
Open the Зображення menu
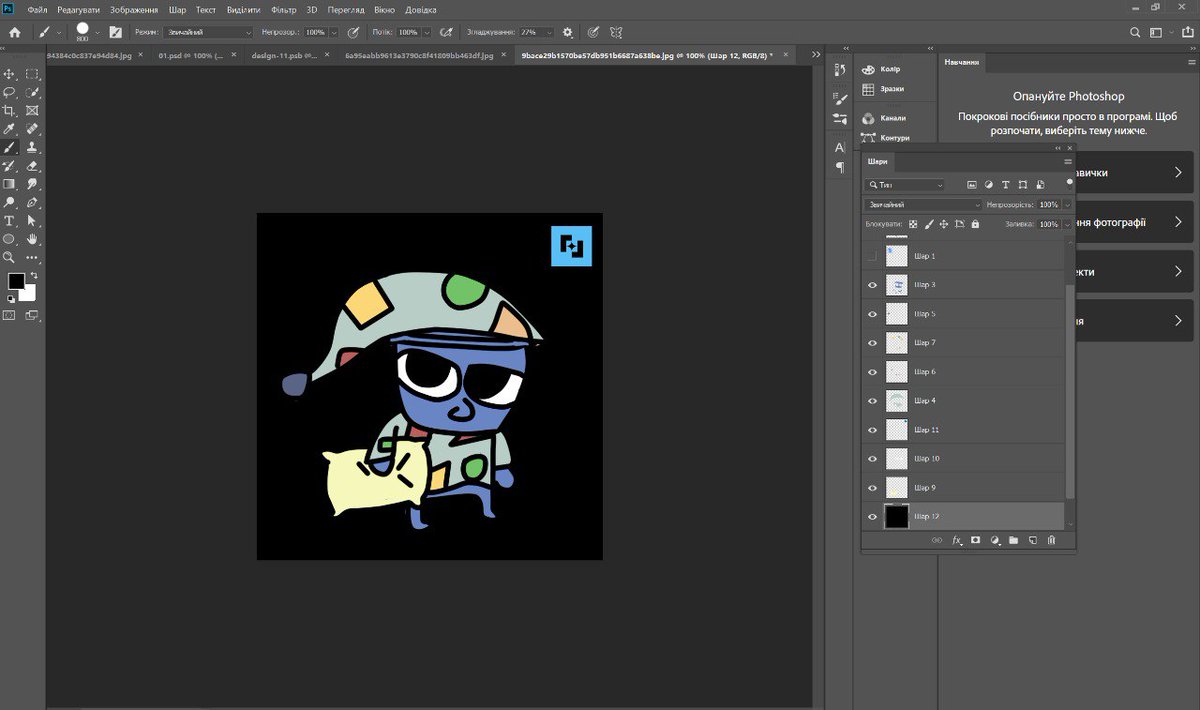[134, 9]
